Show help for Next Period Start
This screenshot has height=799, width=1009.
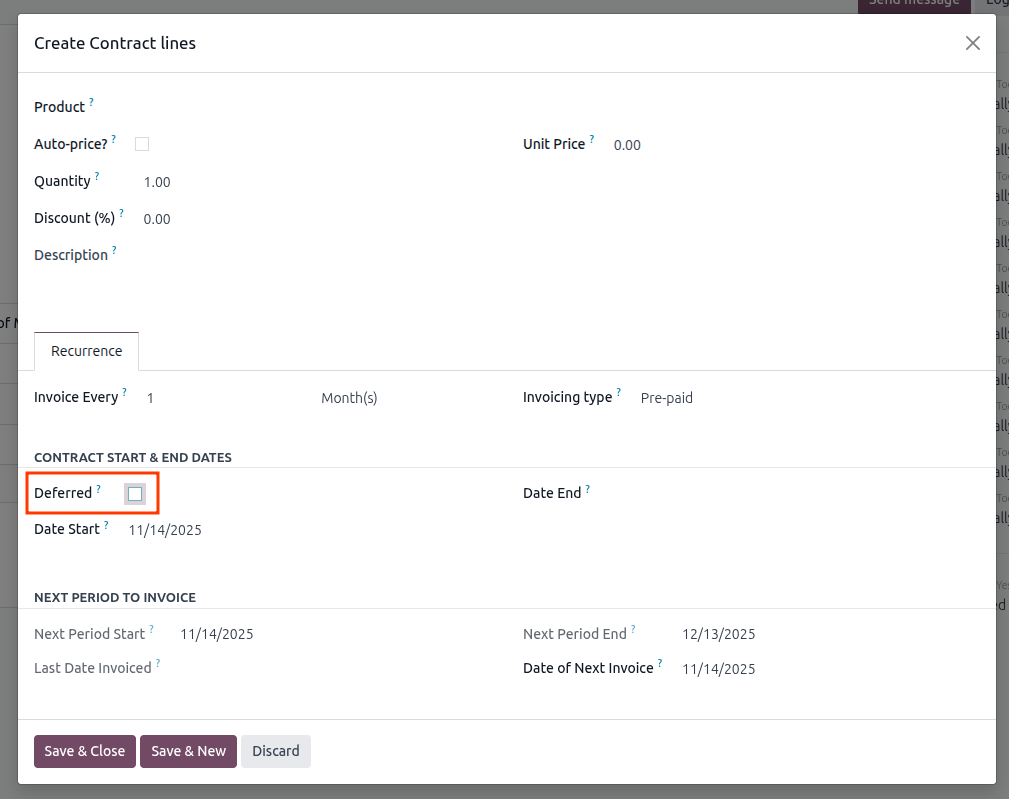152,629
